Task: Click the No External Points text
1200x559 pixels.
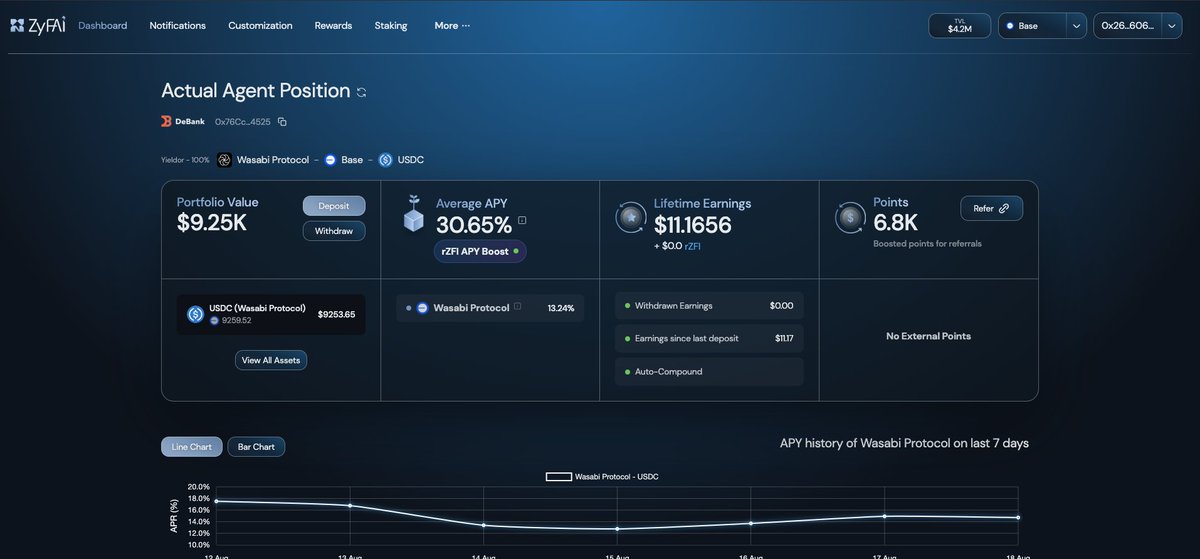Action: [x=928, y=336]
